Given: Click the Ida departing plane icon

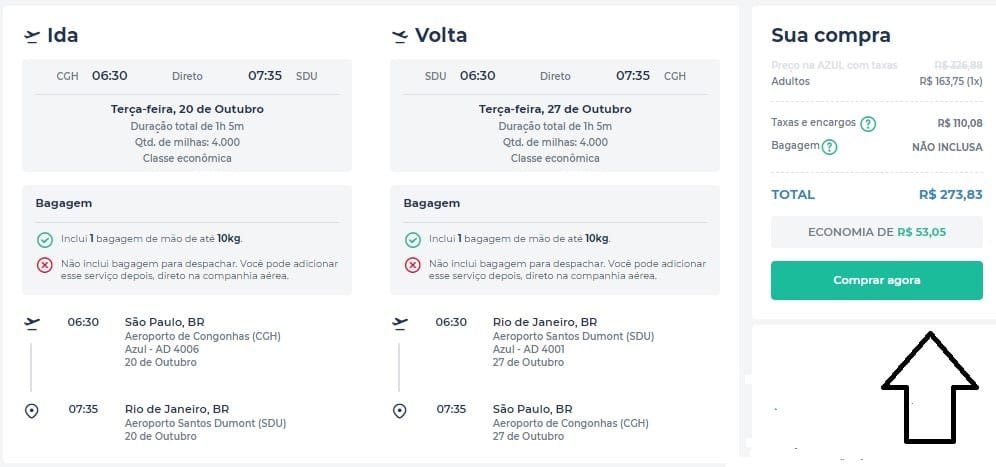Looking at the screenshot, I should tap(32, 36).
